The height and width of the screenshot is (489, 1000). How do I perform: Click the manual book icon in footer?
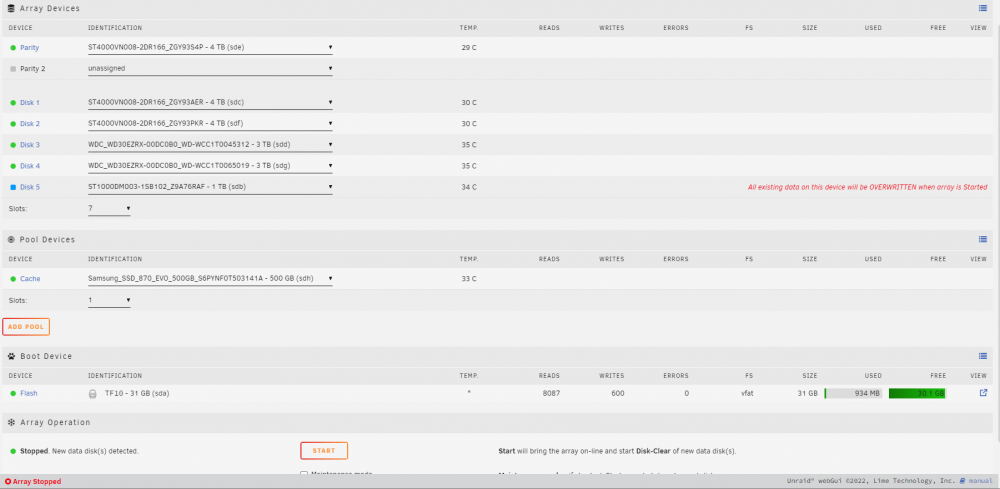point(962,481)
